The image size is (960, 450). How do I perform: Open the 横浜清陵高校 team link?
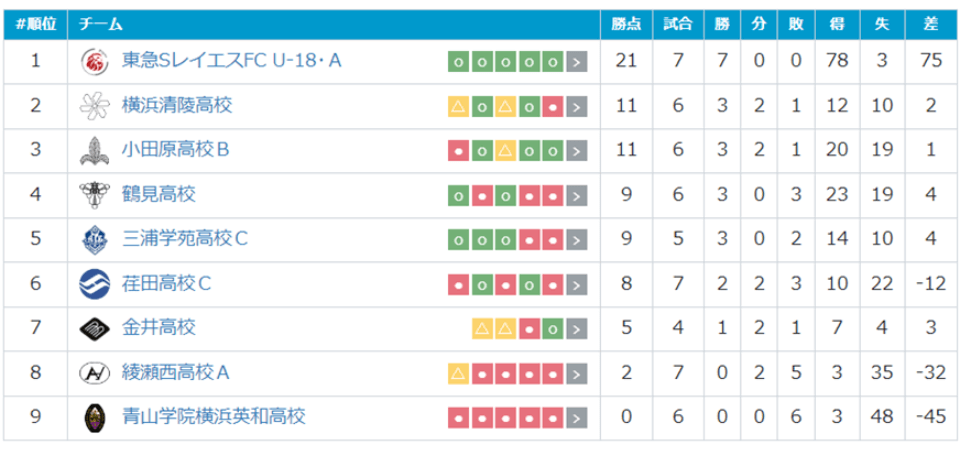pos(177,105)
